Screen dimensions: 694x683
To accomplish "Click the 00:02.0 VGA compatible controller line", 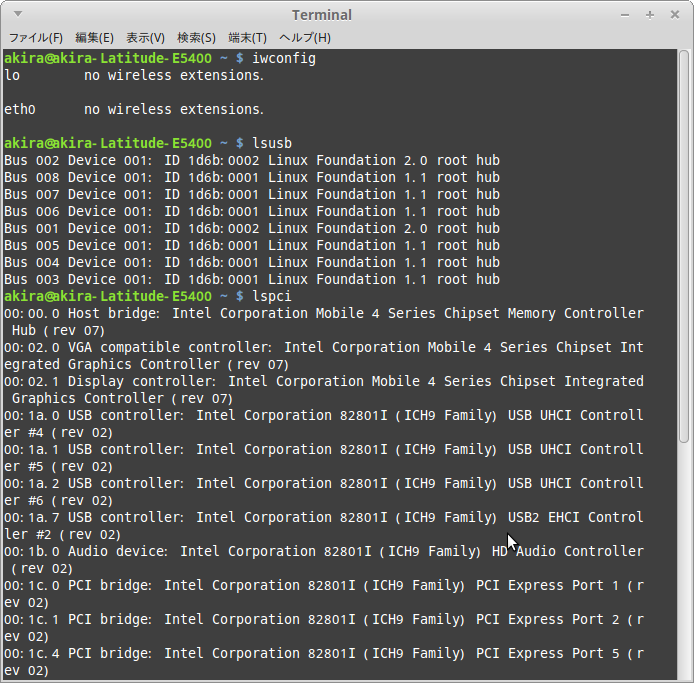I will coord(324,347).
